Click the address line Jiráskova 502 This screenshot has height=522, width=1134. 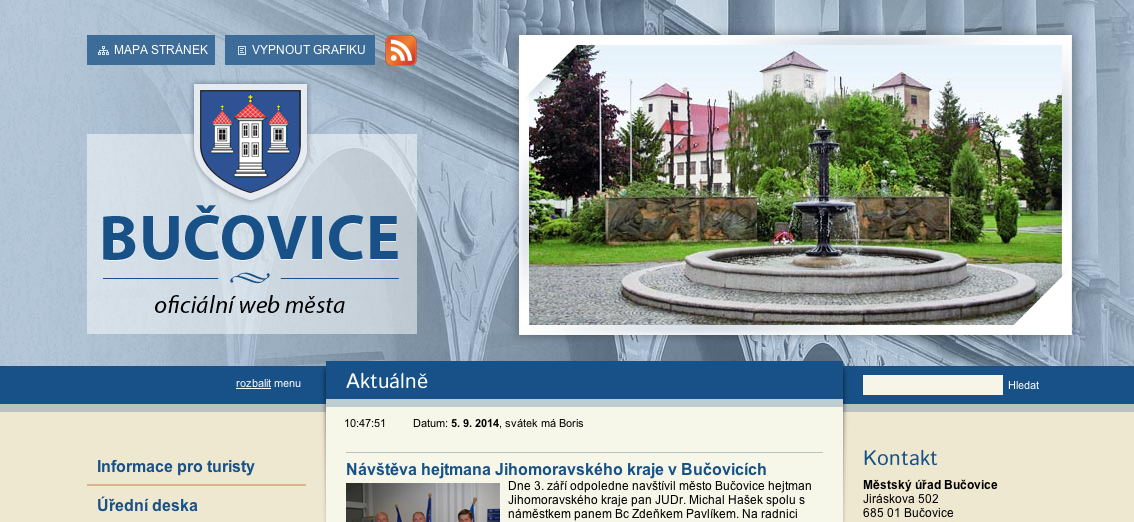pyautogui.click(x=901, y=499)
